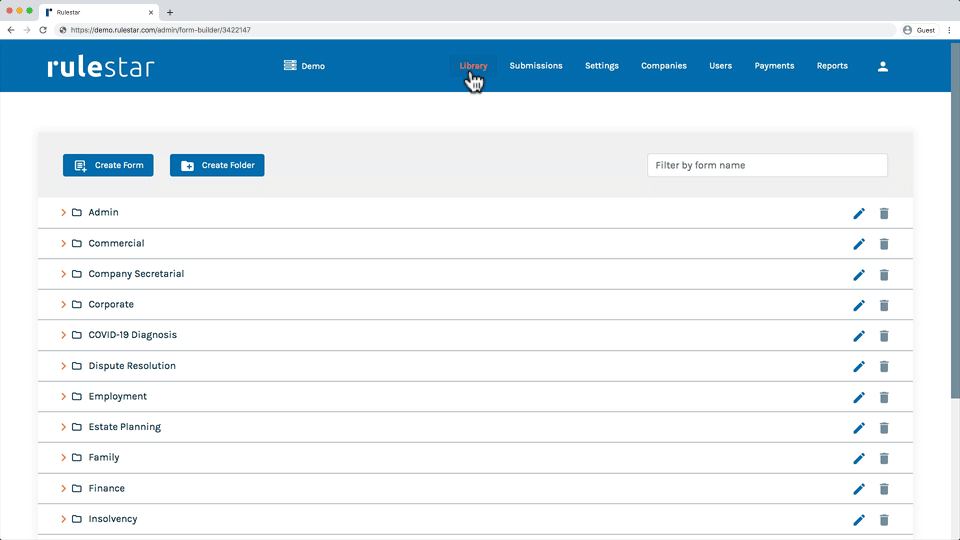The height and width of the screenshot is (540, 960).
Task: Edit the Employment folder
Action: [859, 397]
